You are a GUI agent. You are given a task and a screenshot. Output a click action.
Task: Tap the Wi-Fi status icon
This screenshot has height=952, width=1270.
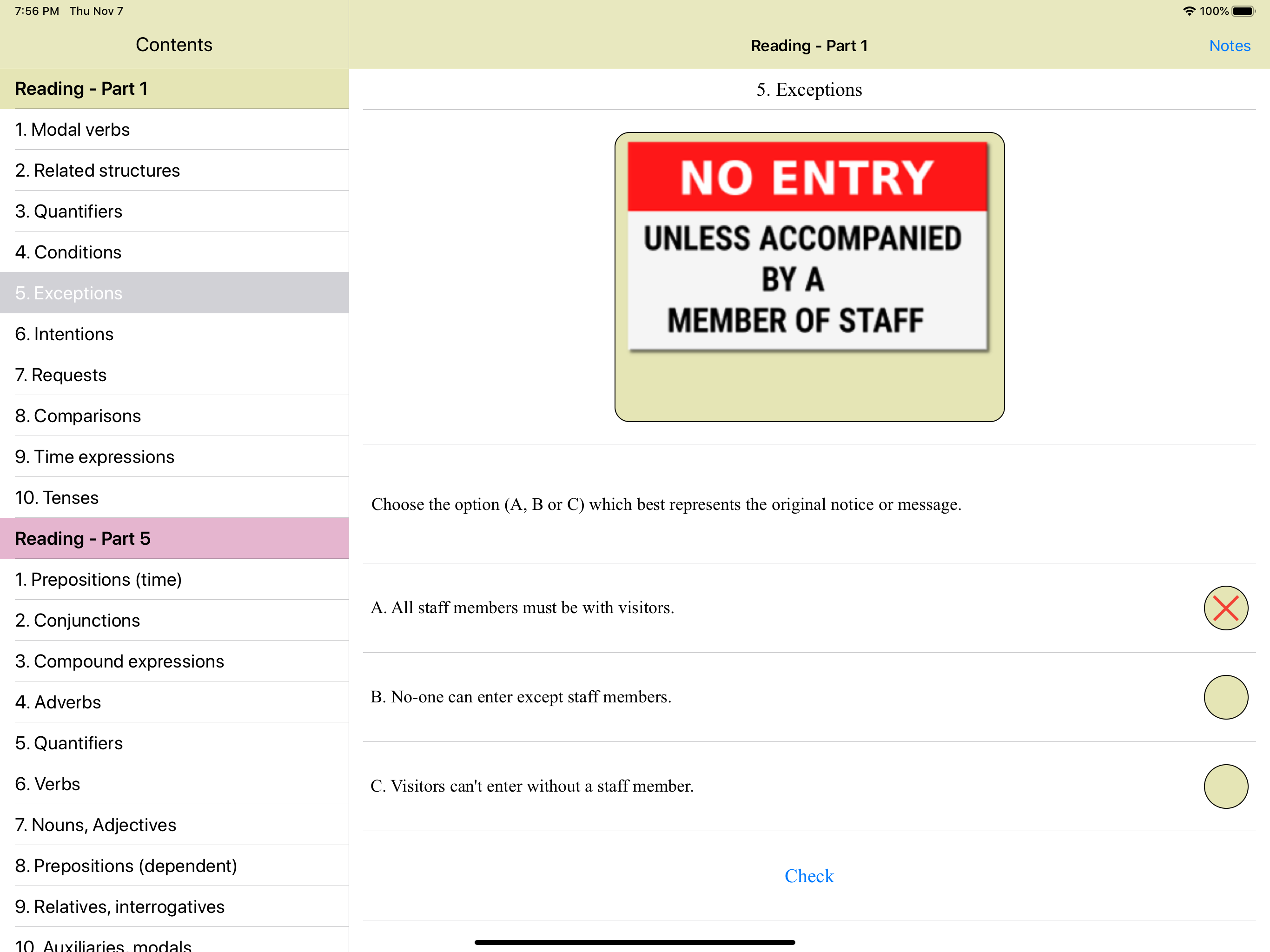(x=1189, y=11)
